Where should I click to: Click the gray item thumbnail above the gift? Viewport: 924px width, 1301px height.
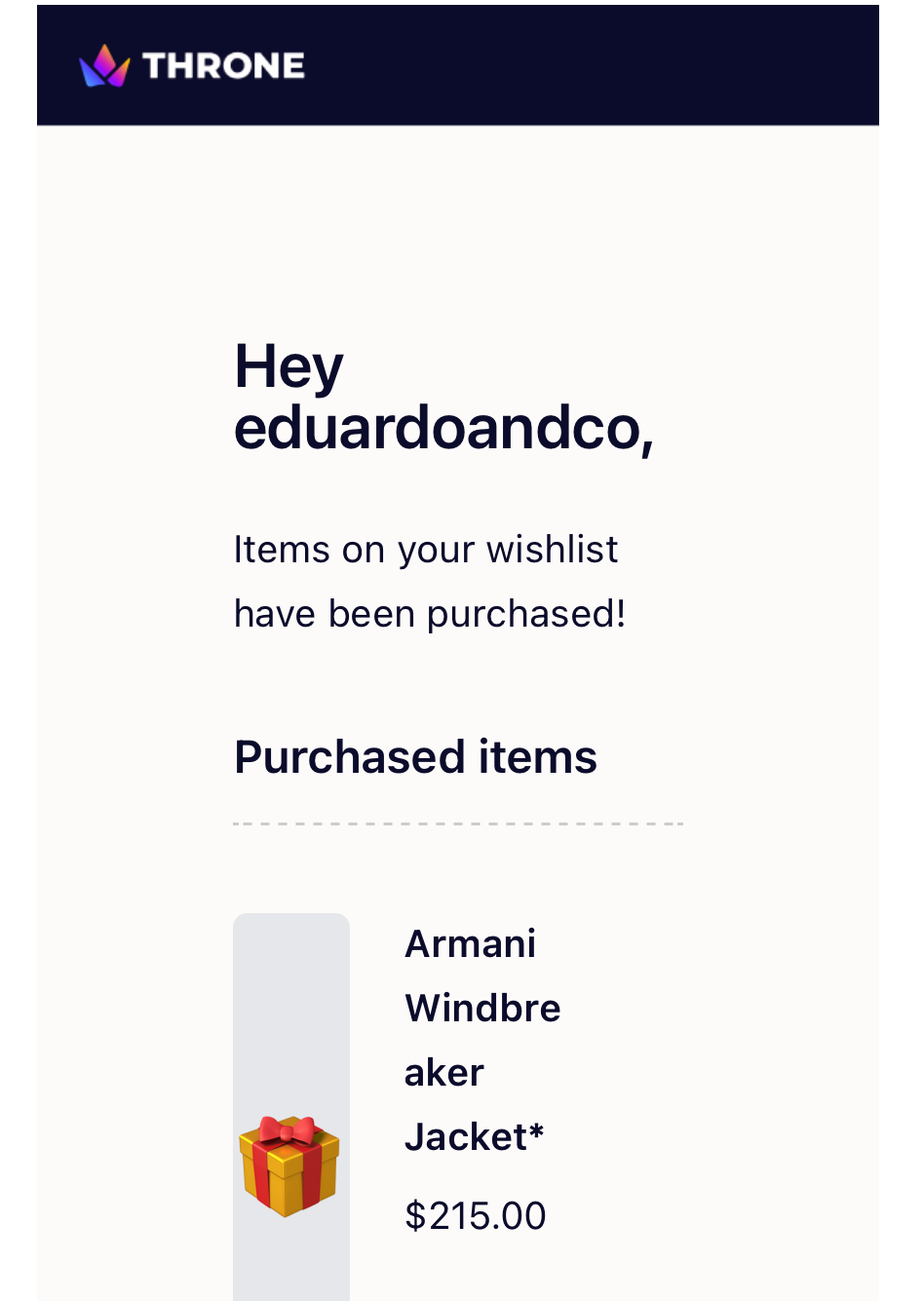(290, 1004)
